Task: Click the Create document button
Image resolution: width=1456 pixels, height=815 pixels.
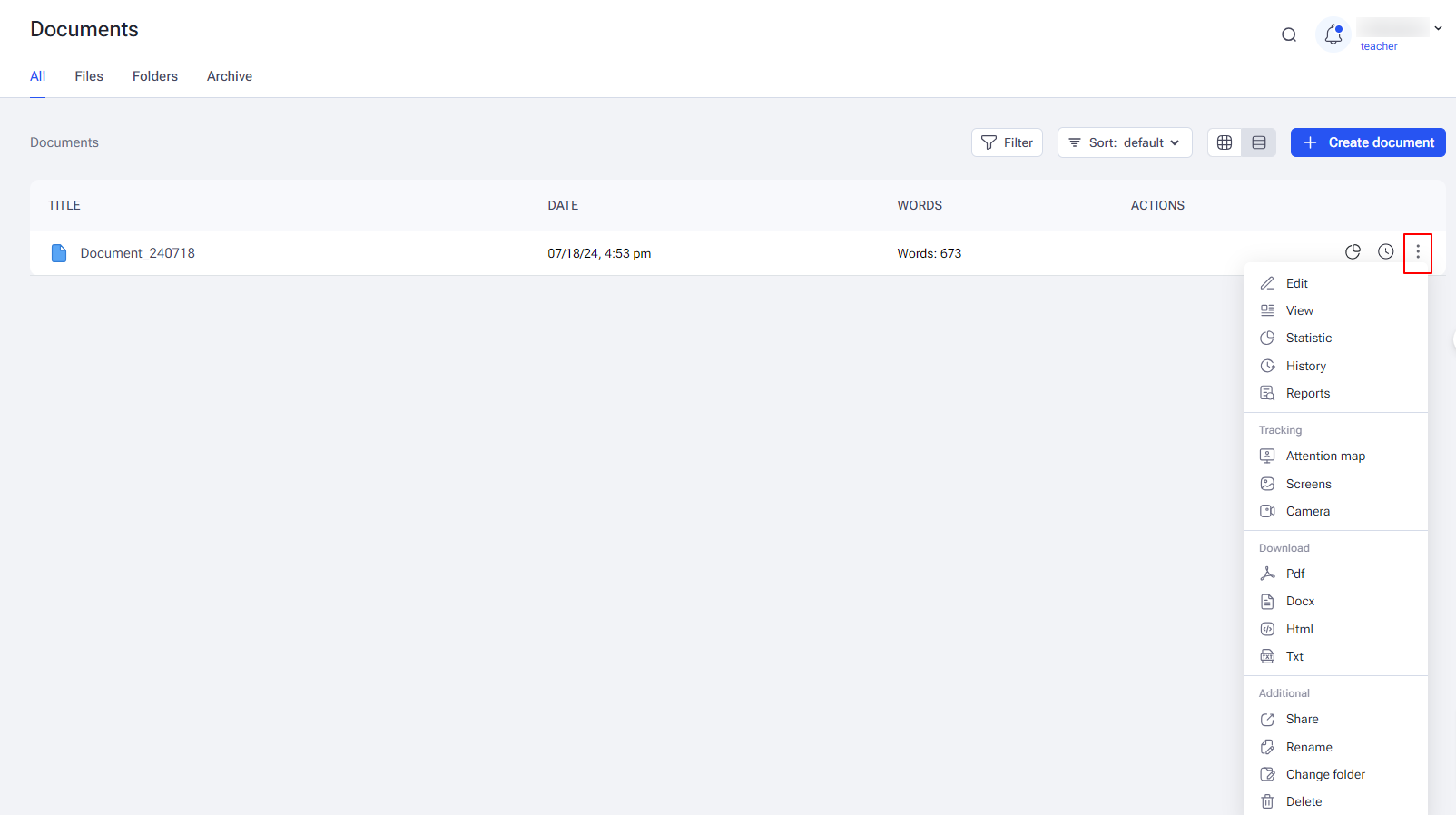Action: 1368,142
